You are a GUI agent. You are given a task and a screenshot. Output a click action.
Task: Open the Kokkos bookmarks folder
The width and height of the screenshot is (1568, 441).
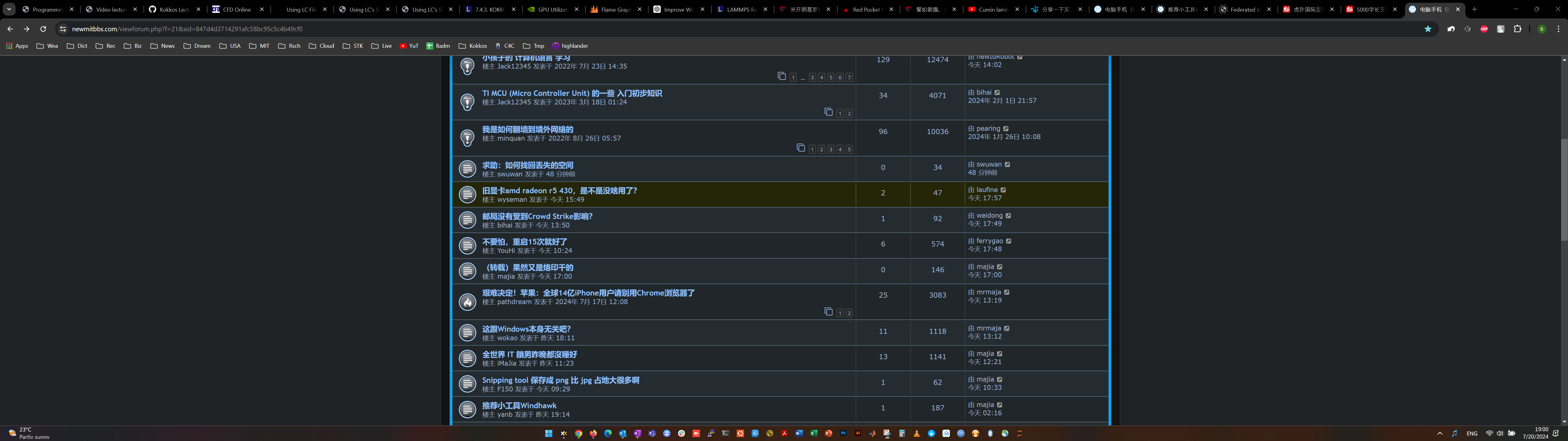472,46
